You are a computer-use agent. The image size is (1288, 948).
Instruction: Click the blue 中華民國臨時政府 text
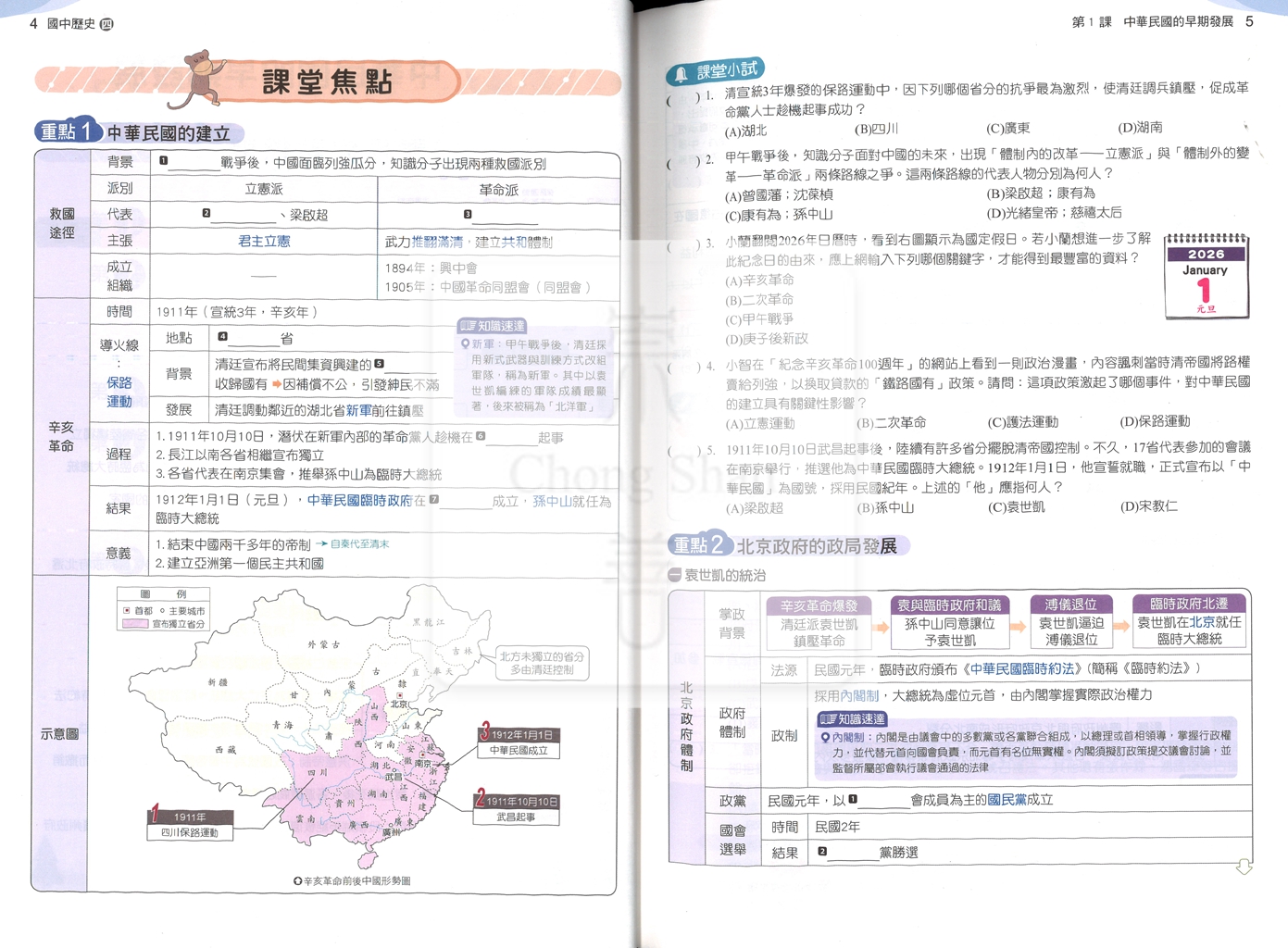point(360,500)
